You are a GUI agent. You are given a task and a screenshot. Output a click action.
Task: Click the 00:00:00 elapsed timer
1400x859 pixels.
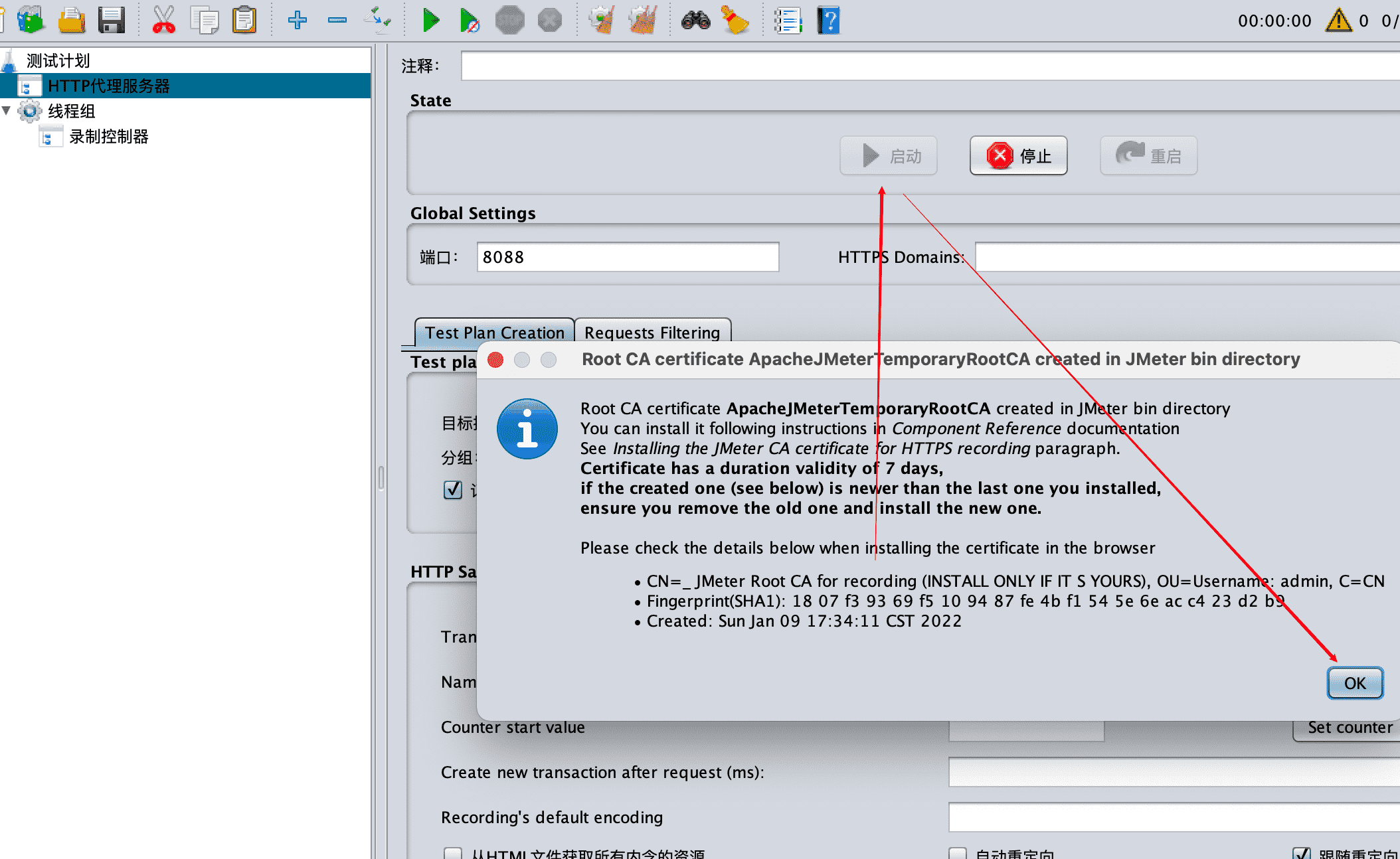coord(1274,21)
